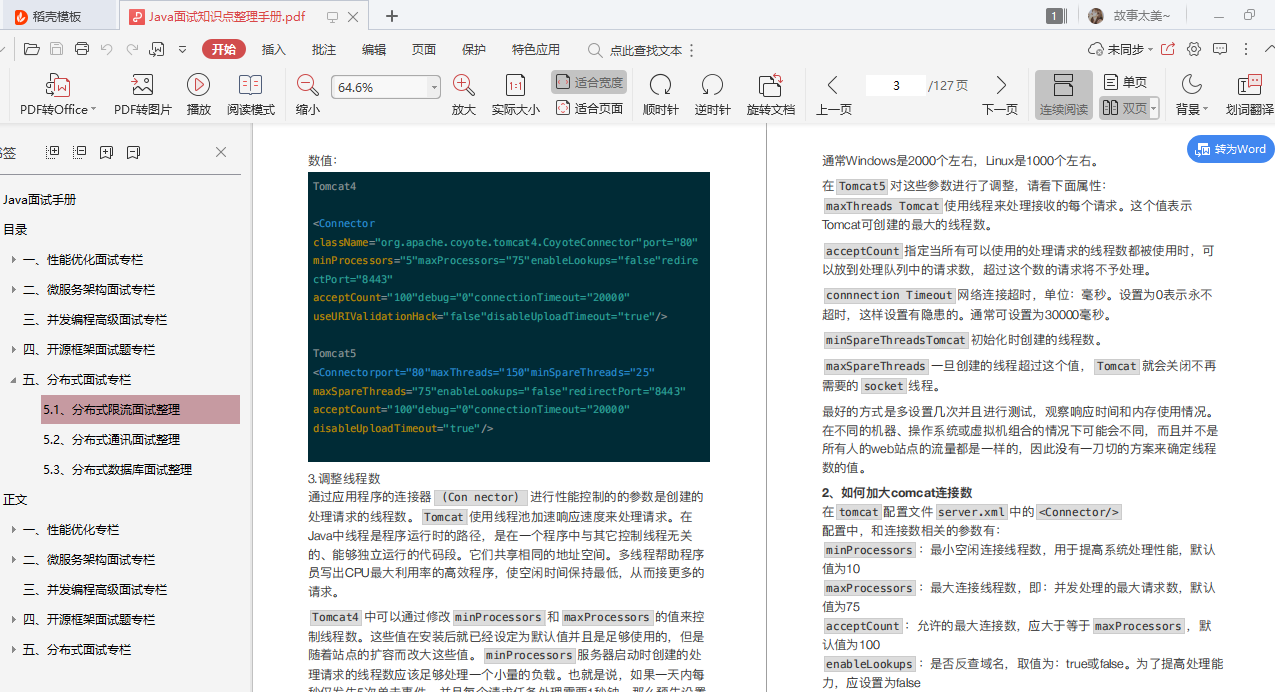Viewport: 1275px width, 692px height.
Task: Close the bookmark side panel
Action: point(221,152)
